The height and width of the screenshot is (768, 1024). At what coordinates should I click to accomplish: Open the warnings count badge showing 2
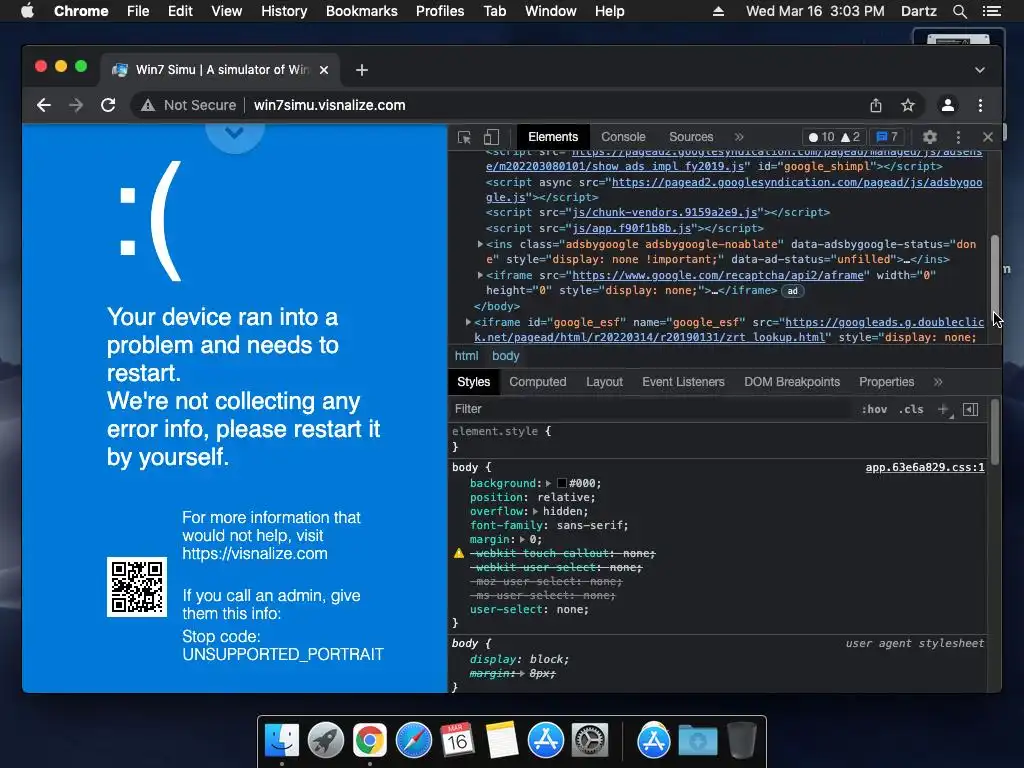tap(850, 137)
